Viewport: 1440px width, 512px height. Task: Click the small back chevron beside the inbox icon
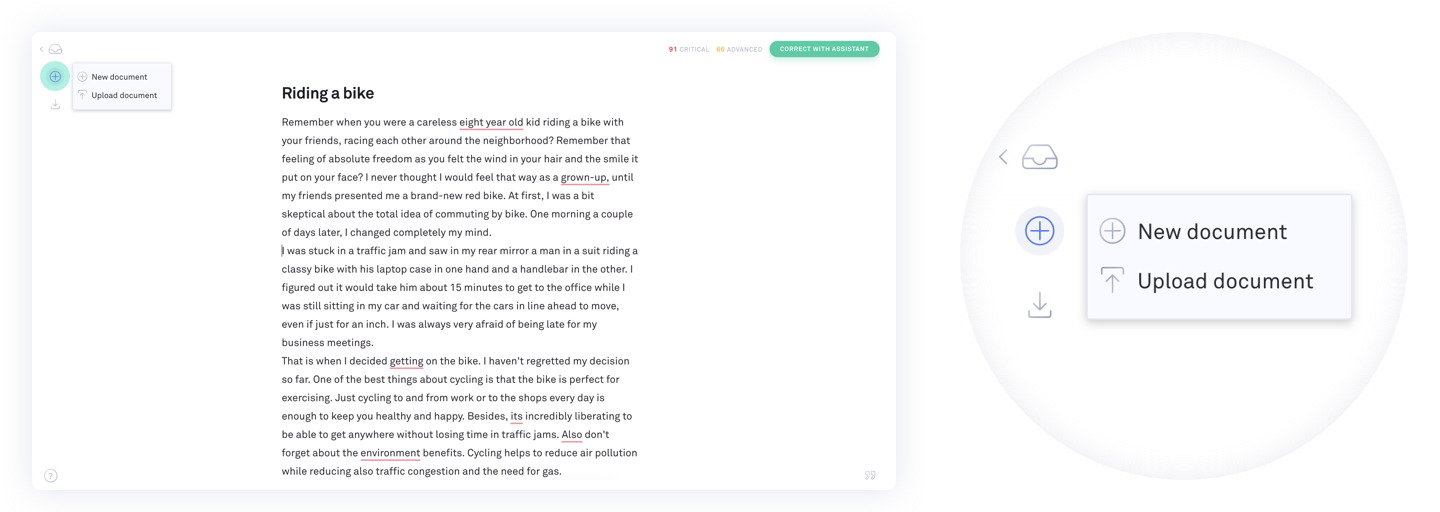pos(41,49)
